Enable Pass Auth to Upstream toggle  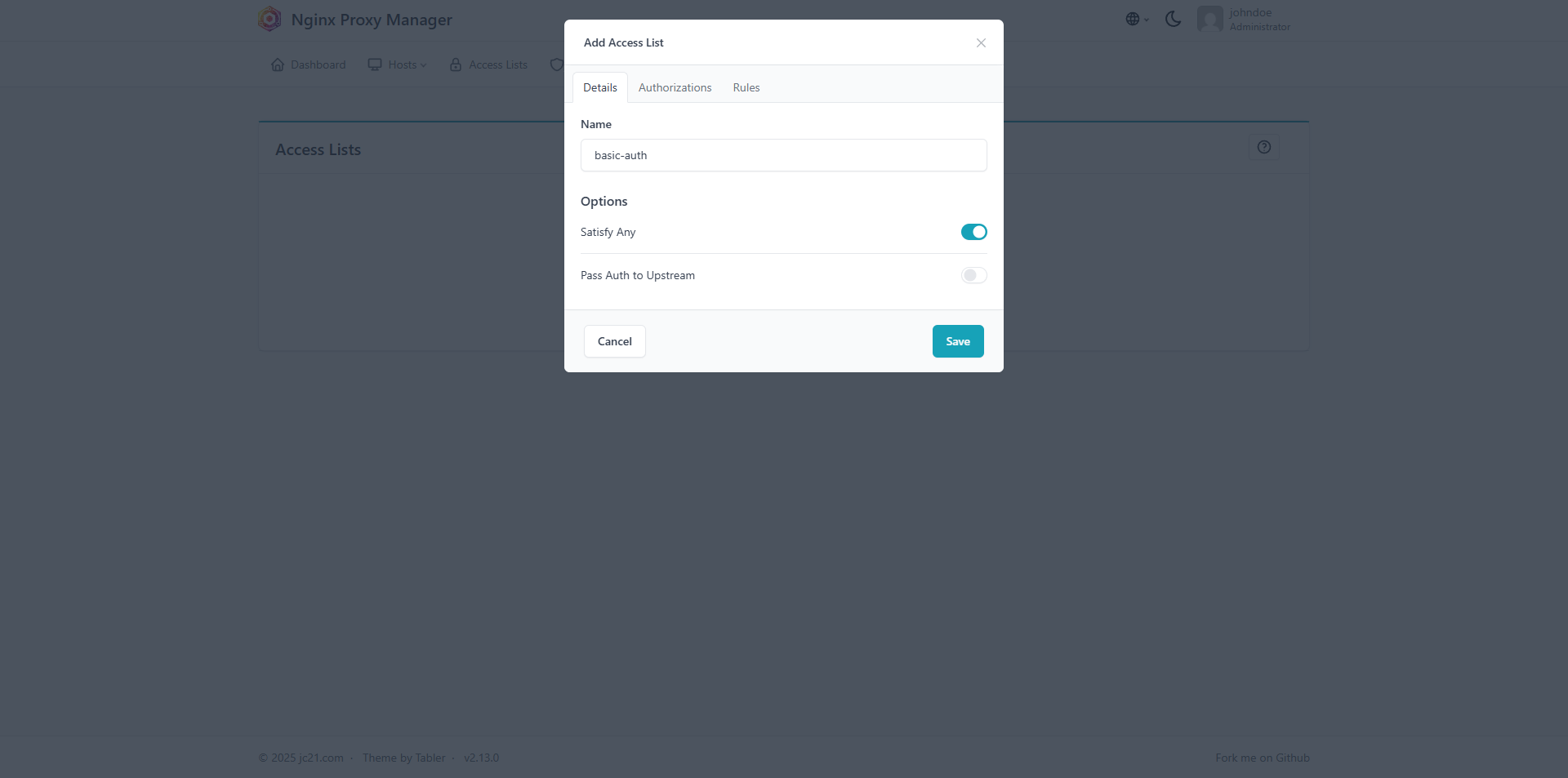click(973, 275)
